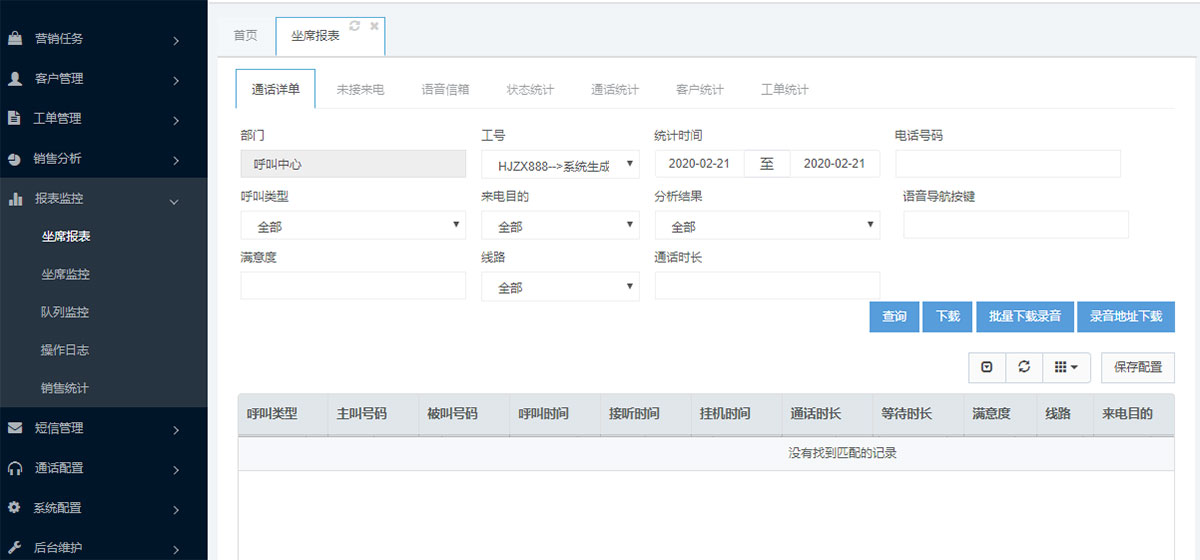Image resolution: width=1200 pixels, height=560 pixels.
Task: Sort by the 呼叫时间 column header
Action: tap(554, 414)
